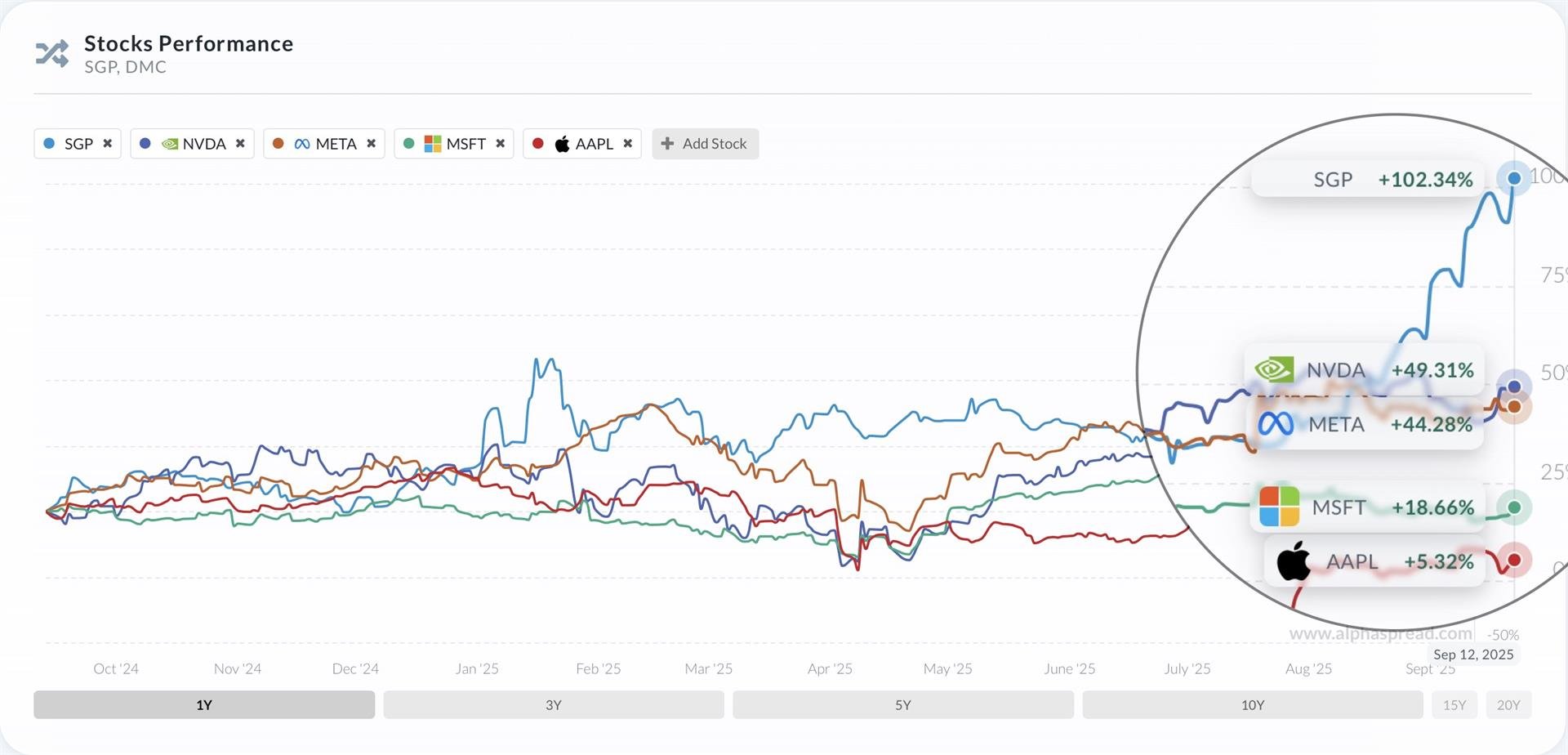Click the July '25 axis label
Image resolution: width=1568 pixels, height=755 pixels.
pos(1187,668)
